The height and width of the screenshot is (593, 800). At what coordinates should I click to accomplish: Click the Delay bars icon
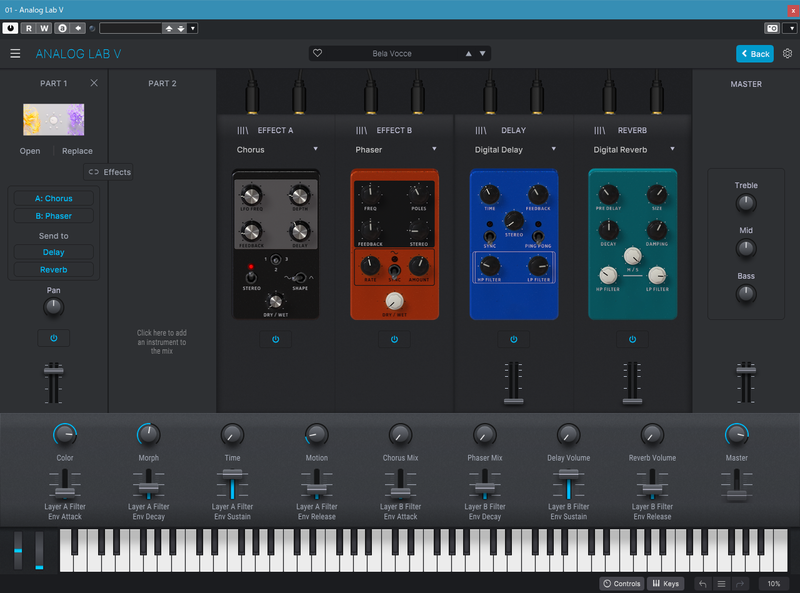click(x=481, y=131)
